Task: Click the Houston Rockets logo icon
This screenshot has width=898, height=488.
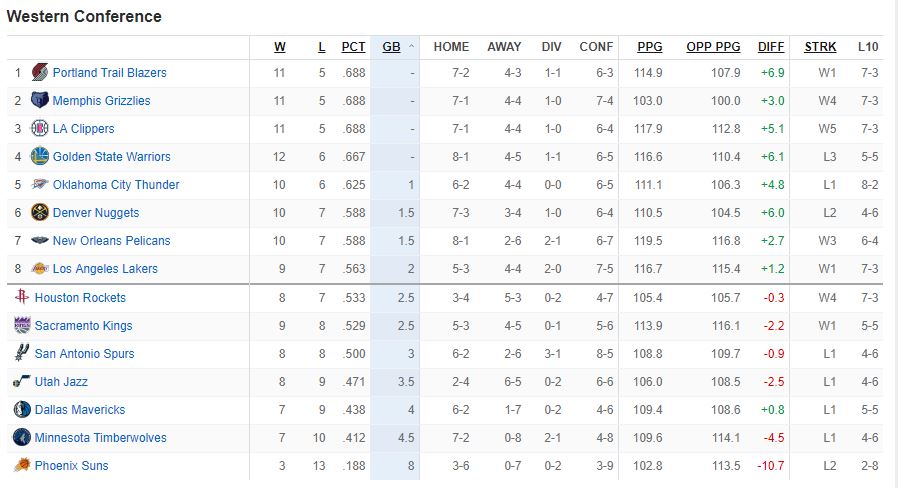Action: click(x=22, y=298)
